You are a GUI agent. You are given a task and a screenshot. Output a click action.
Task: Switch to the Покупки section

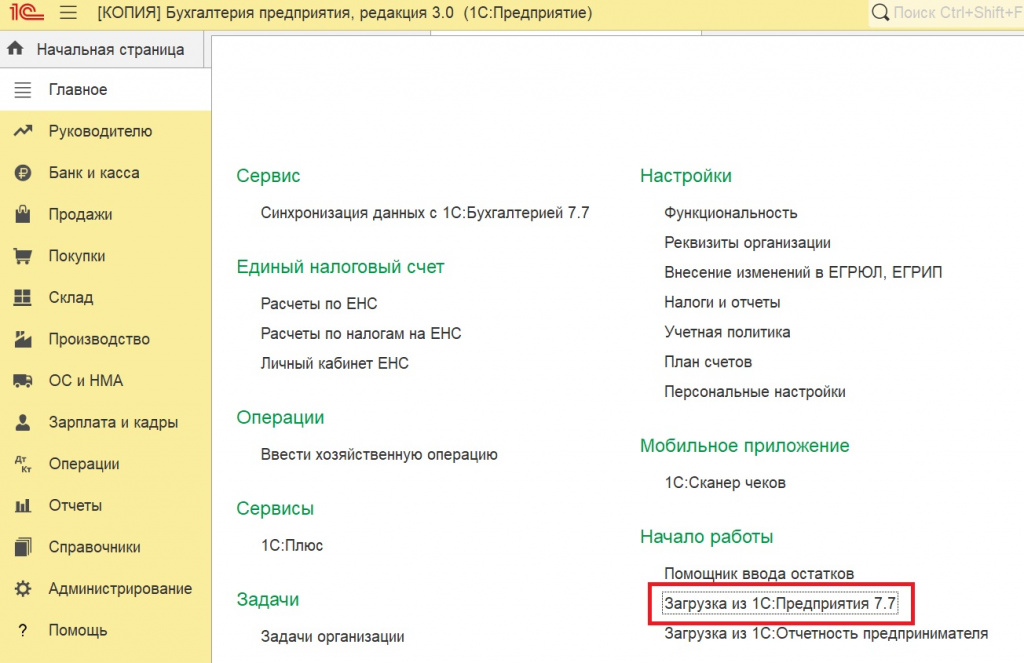click(105, 256)
